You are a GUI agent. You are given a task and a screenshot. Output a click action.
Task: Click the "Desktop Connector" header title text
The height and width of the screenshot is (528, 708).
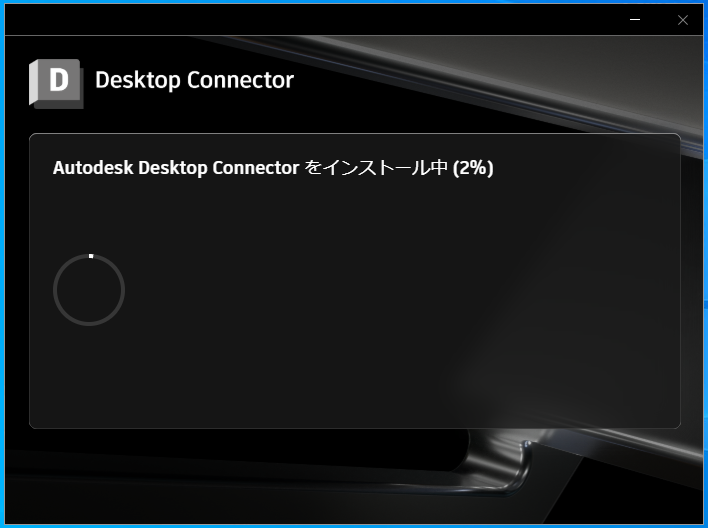tap(195, 80)
